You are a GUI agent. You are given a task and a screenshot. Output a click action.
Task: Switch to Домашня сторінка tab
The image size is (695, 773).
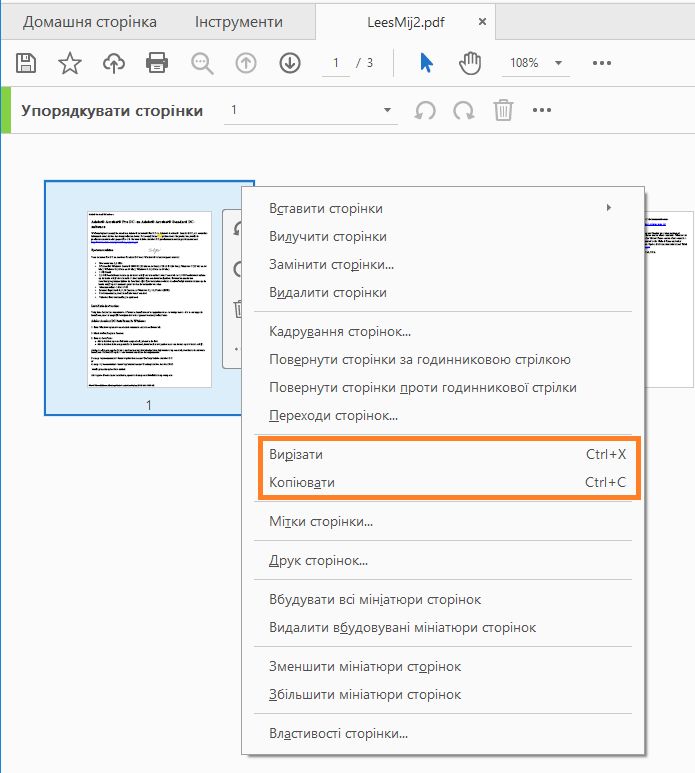pos(90,22)
